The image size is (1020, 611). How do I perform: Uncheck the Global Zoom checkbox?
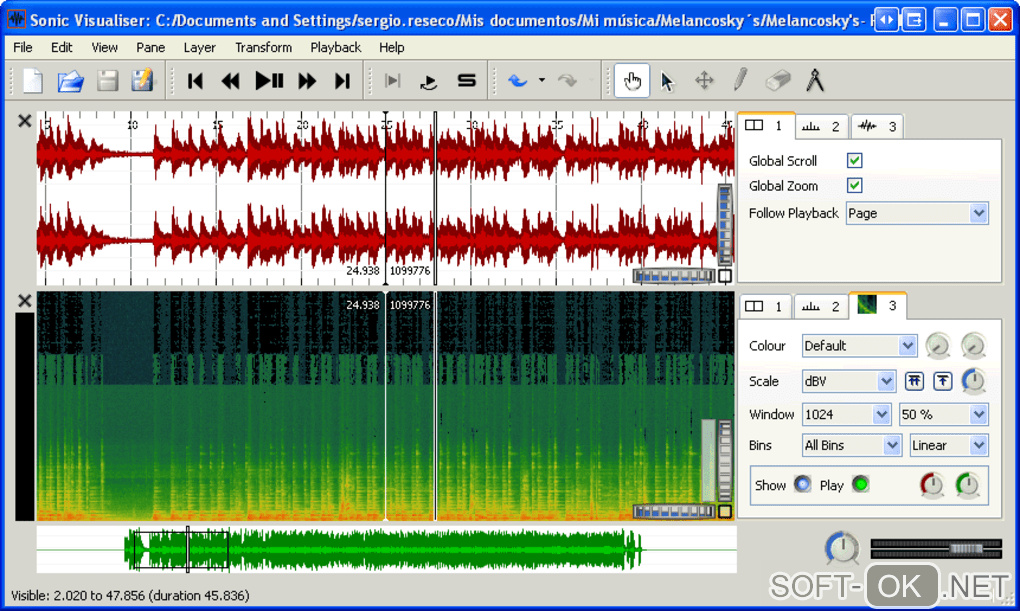(x=854, y=185)
